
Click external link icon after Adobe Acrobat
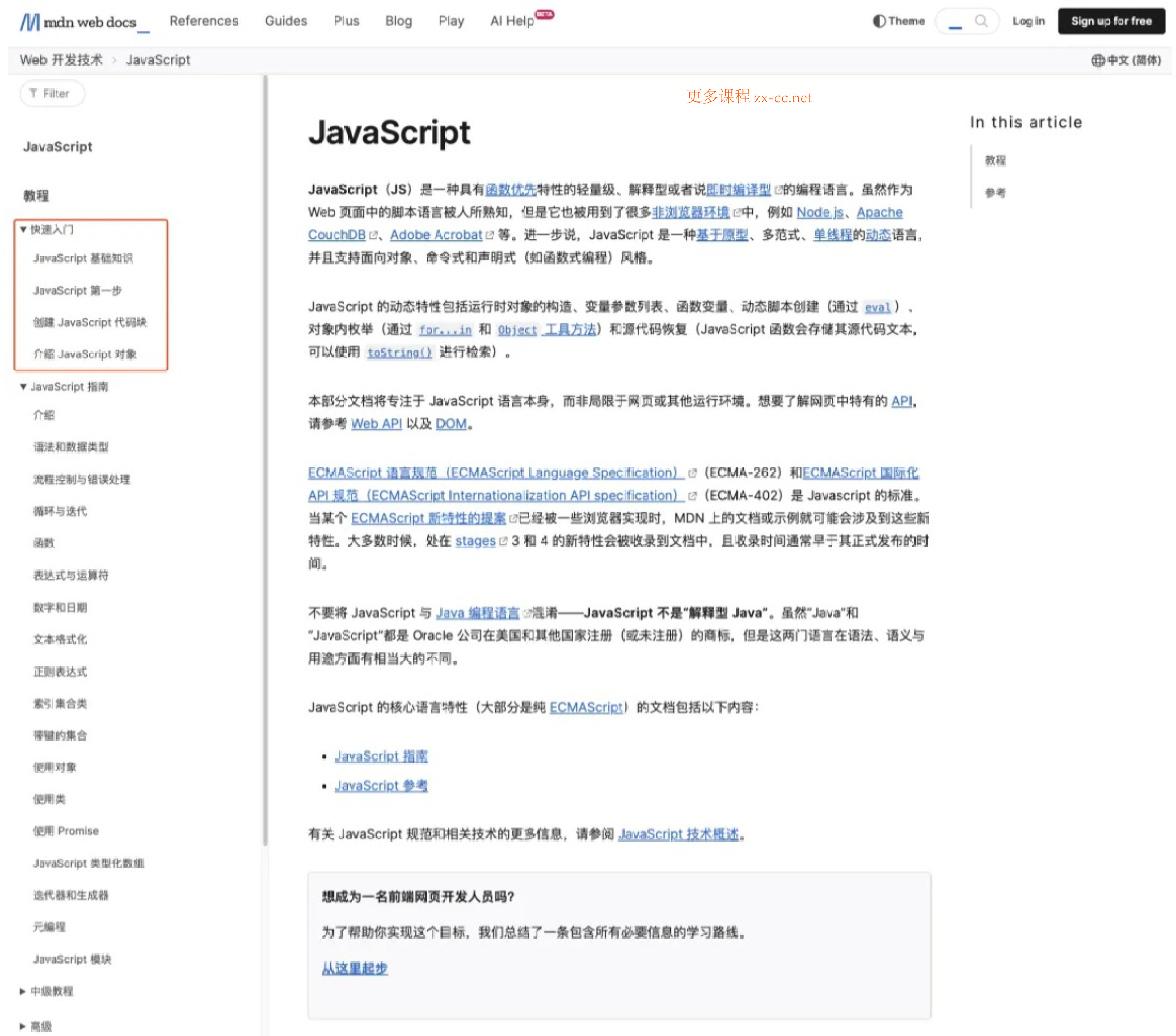point(489,235)
